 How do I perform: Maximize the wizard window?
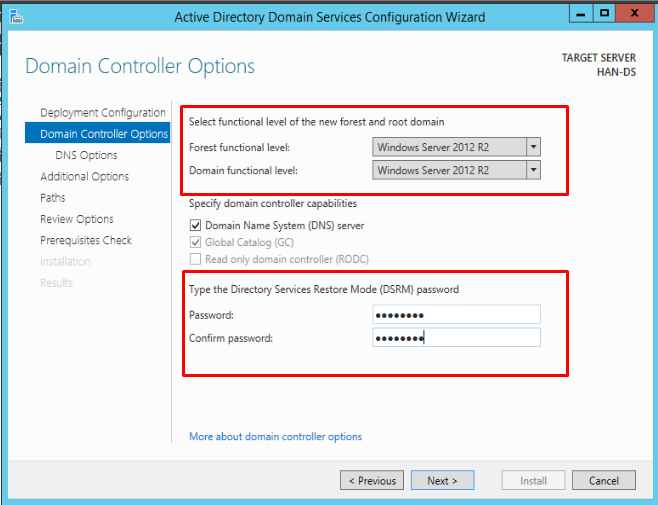(x=604, y=14)
